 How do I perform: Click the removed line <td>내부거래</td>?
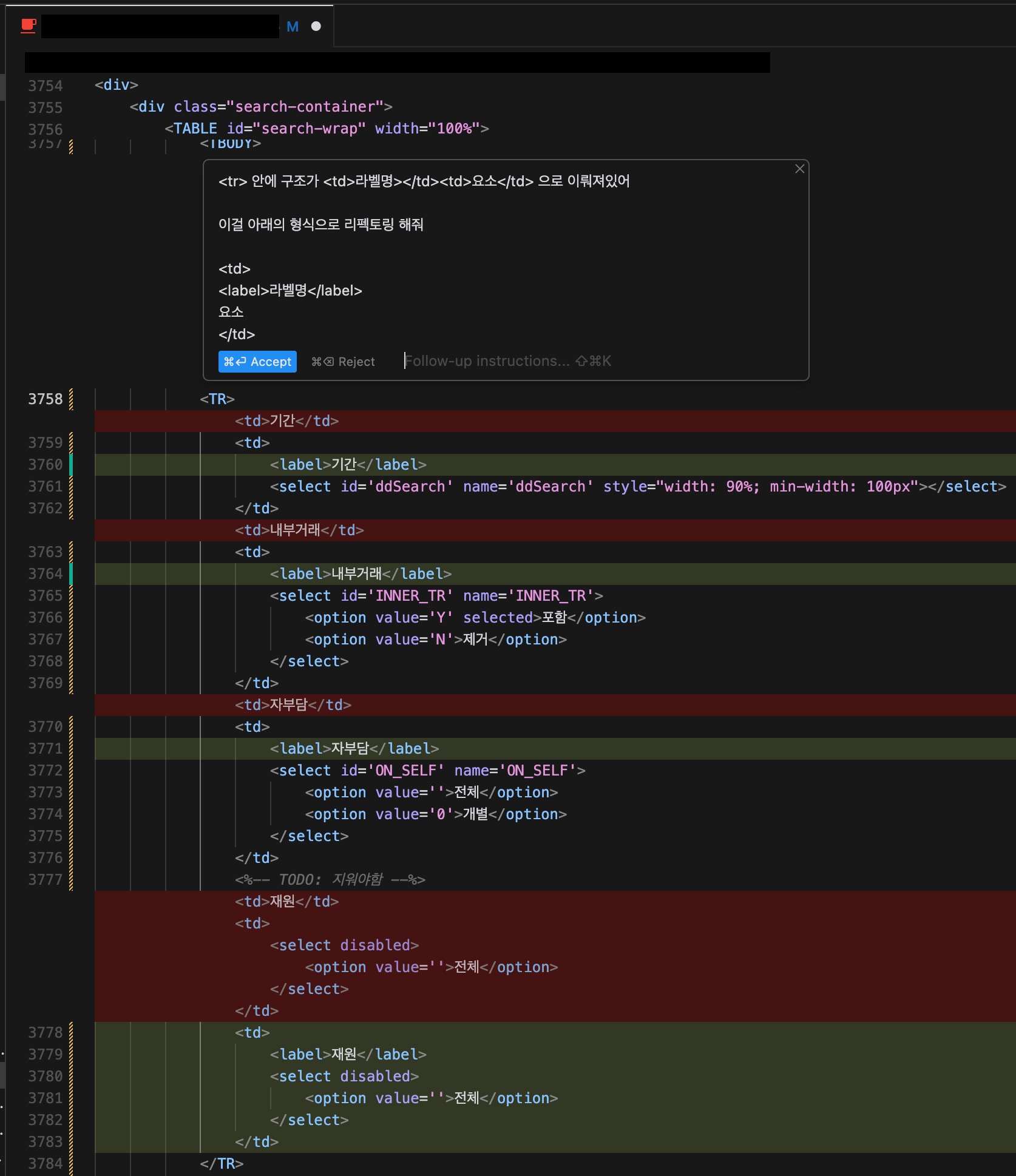click(x=299, y=530)
